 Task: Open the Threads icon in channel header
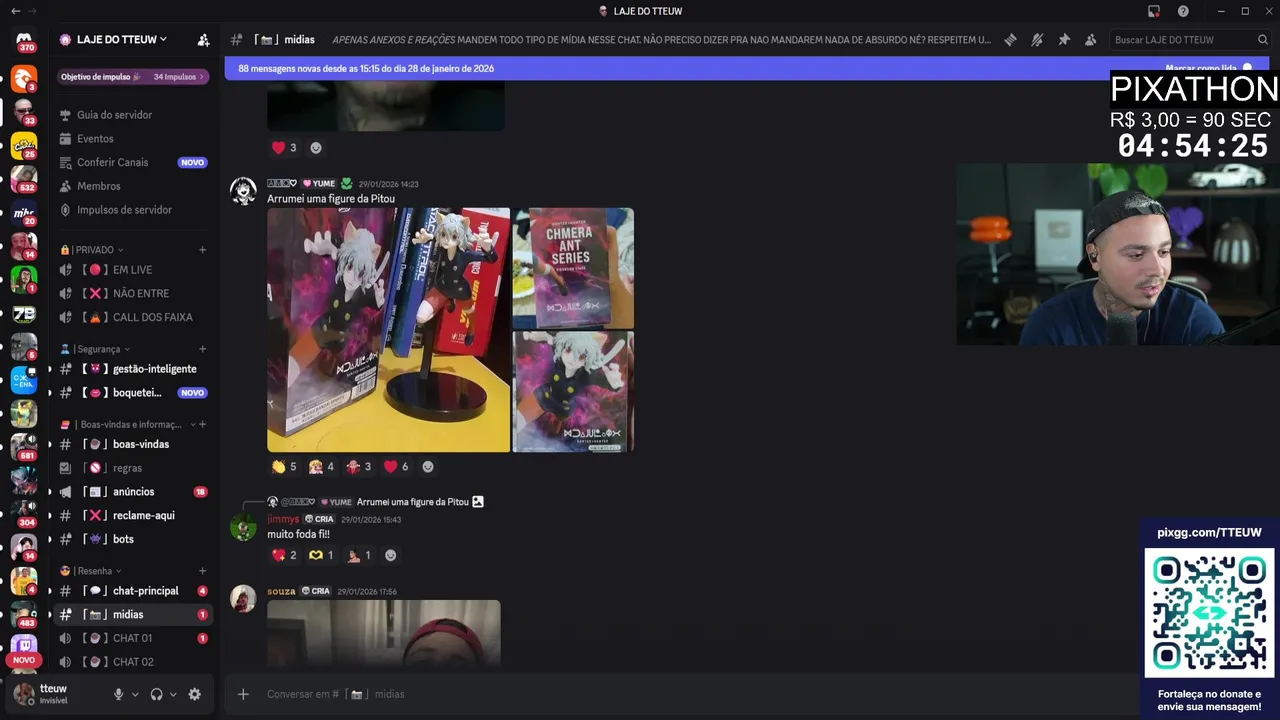click(1010, 40)
